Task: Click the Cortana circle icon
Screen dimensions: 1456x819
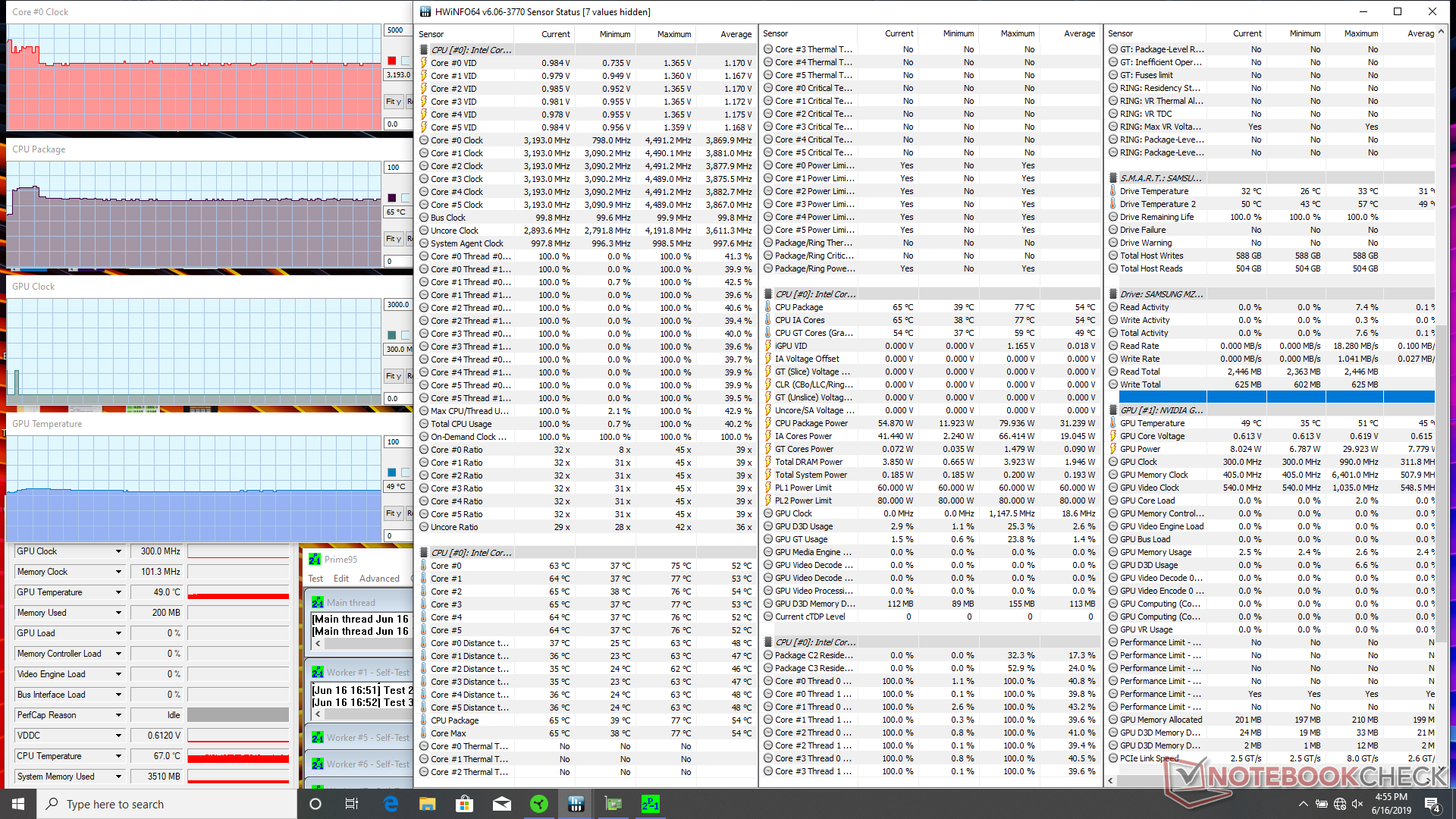Action: (315, 804)
